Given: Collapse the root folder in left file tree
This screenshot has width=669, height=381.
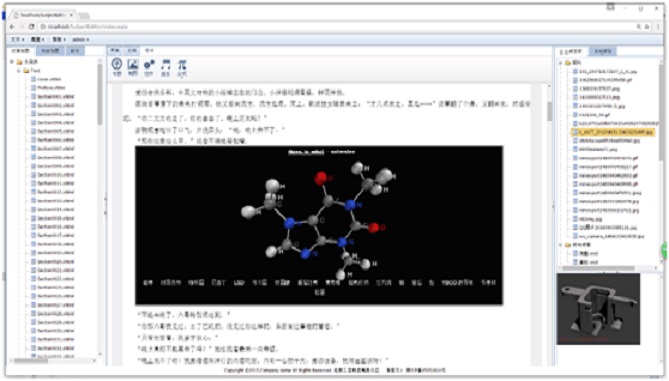Looking at the screenshot, I should [12, 62].
